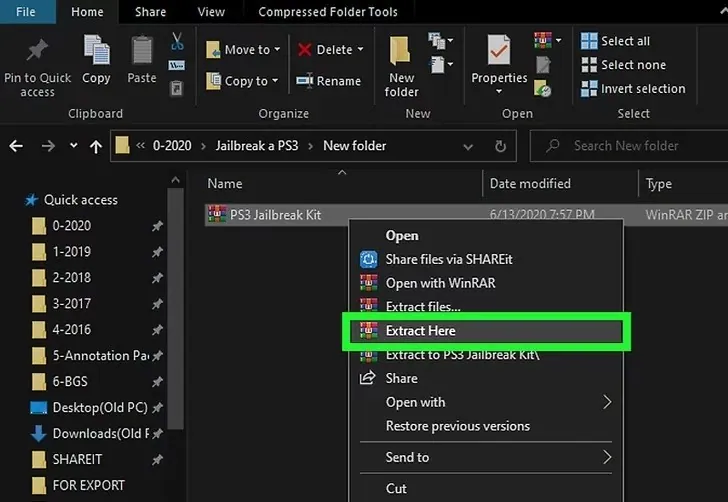Click the History icon in Open group
The height and width of the screenshot is (502, 728).
pyautogui.click(x=542, y=88)
